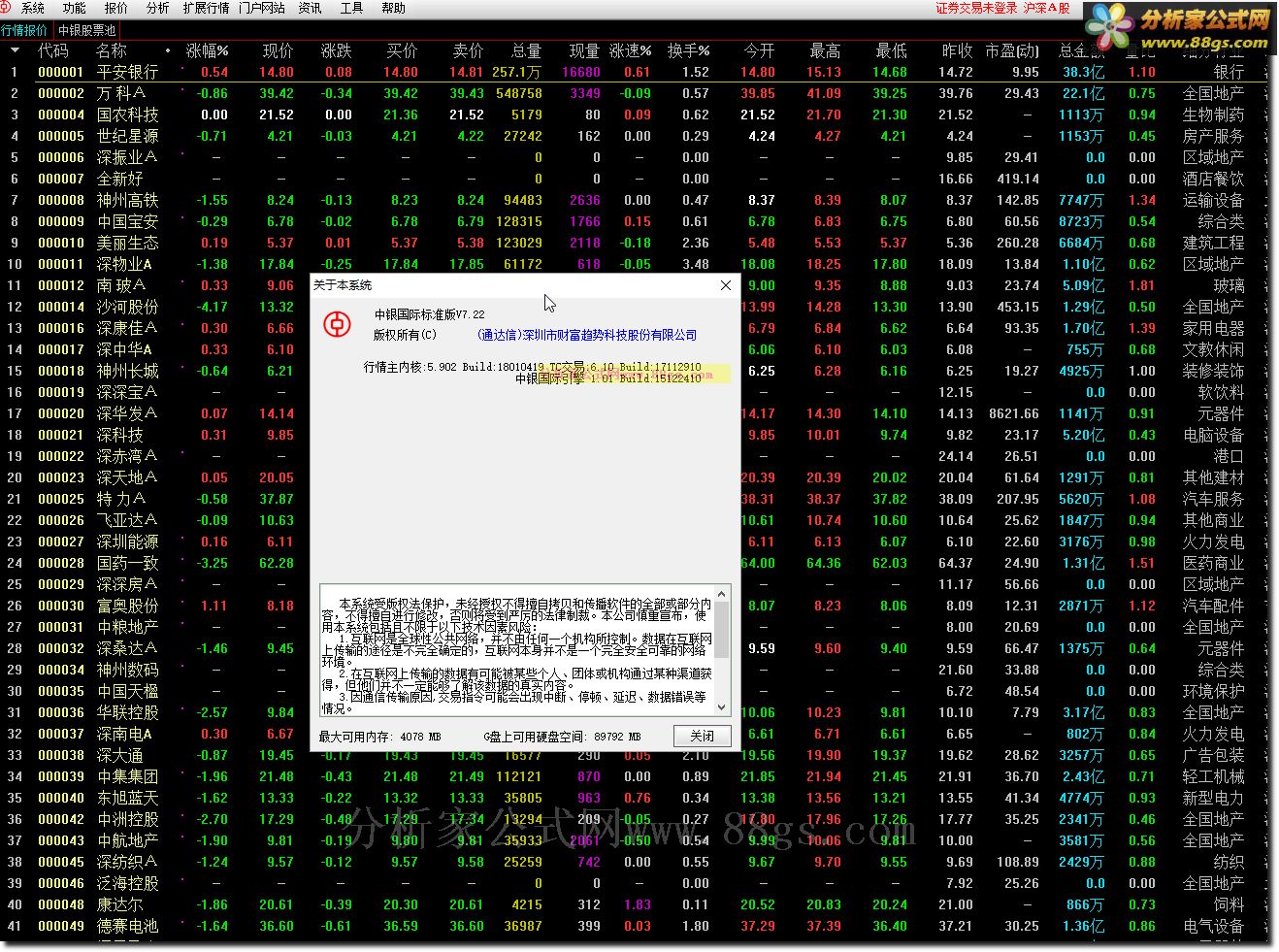Open the 分析 menu

pos(158,8)
